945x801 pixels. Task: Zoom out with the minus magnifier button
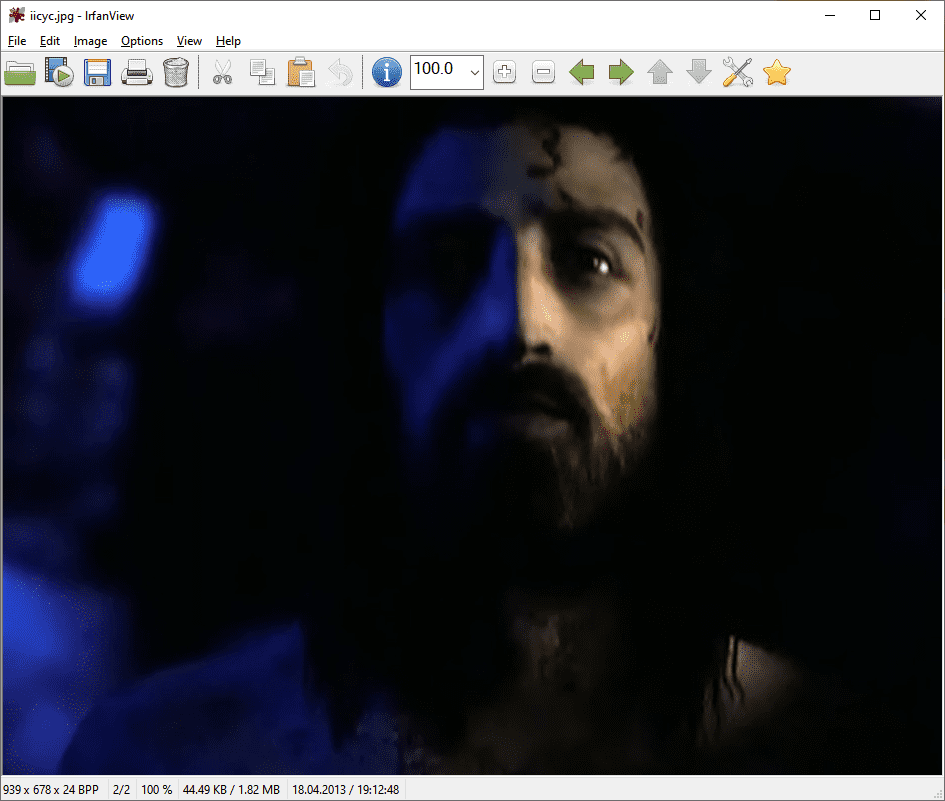pos(544,72)
